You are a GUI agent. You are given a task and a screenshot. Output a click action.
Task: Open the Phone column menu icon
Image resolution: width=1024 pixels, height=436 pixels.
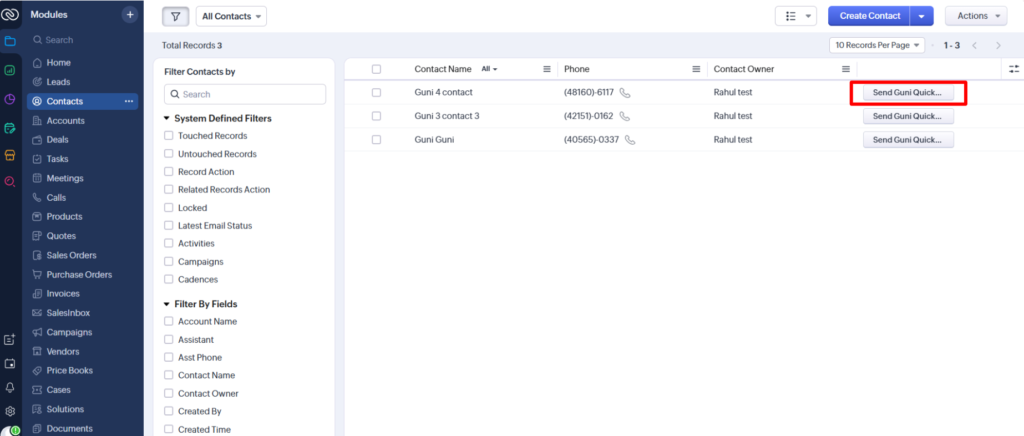click(696, 69)
